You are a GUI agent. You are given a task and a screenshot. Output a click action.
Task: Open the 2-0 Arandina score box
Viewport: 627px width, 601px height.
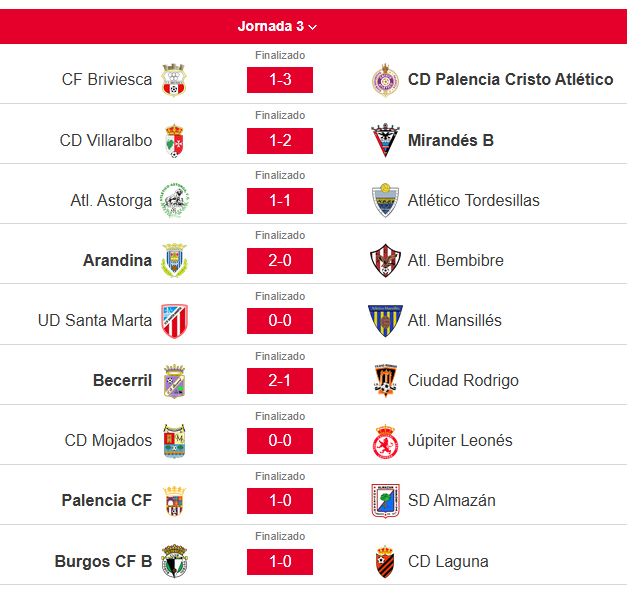(x=280, y=261)
